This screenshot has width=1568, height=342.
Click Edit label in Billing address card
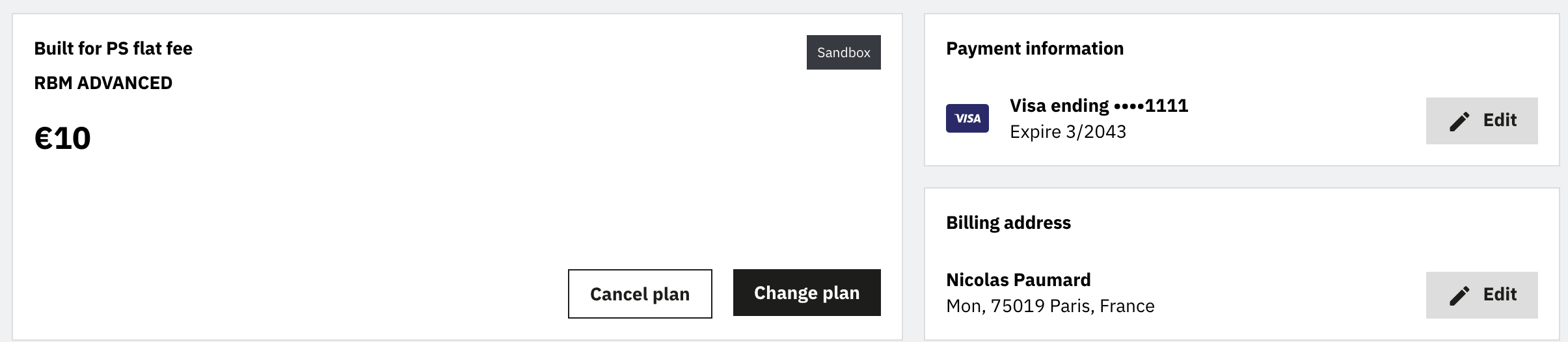[1500, 295]
